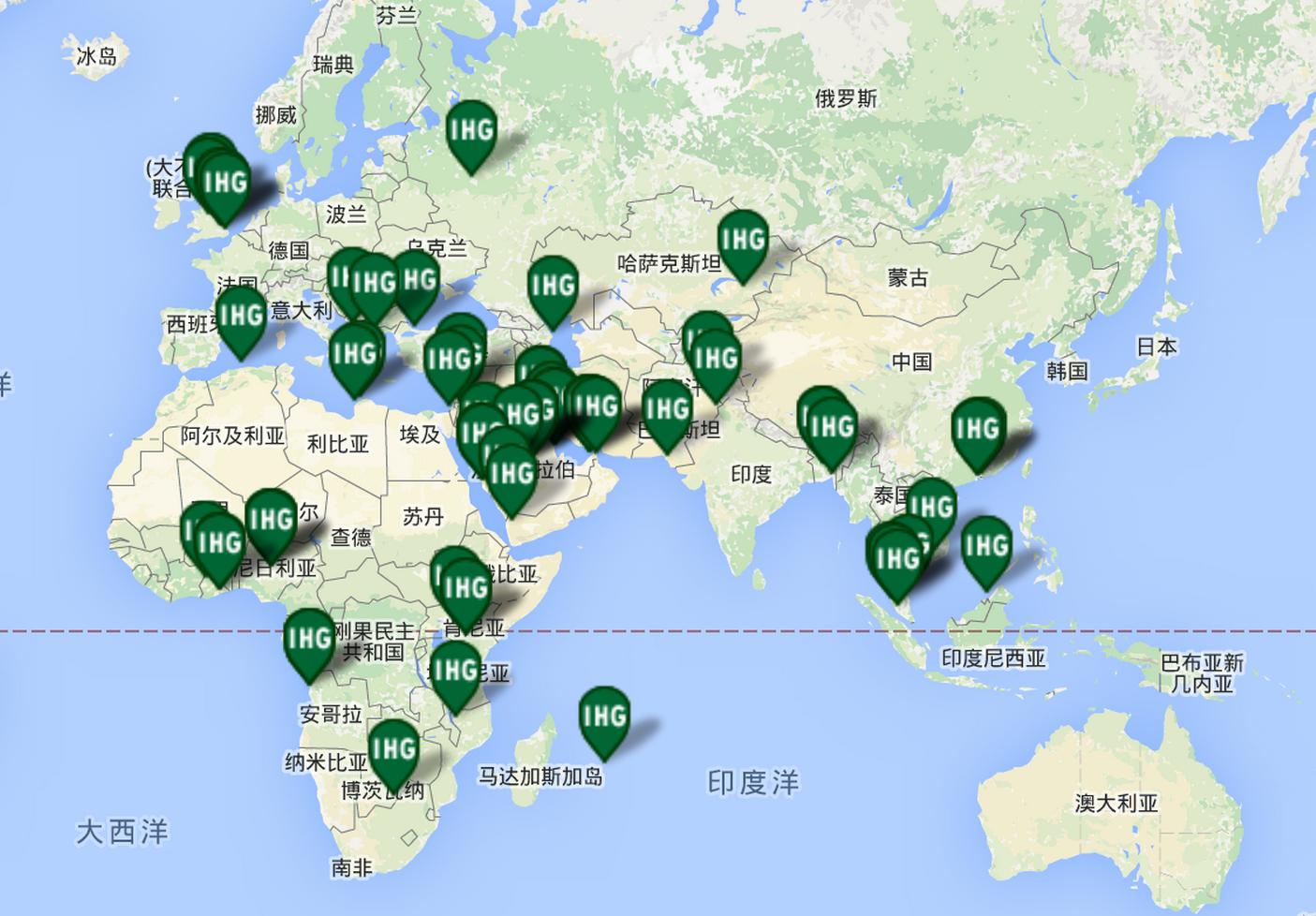Click the 印度尼西亚 label

(993, 658)
